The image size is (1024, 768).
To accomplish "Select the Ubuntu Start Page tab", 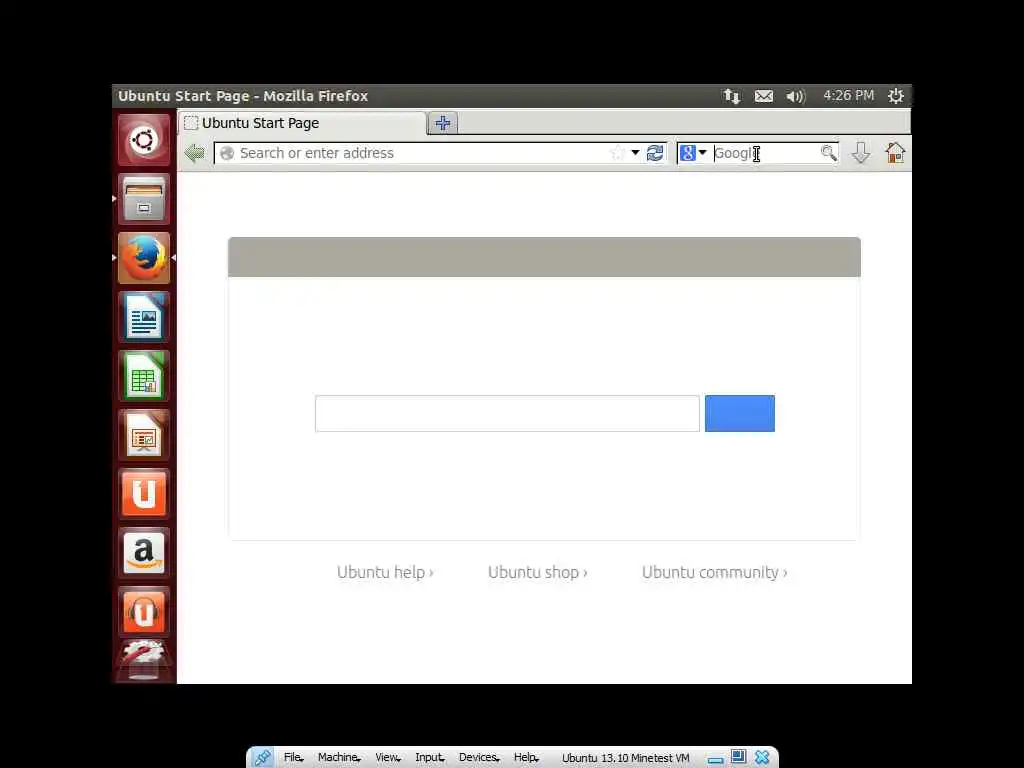I will click(302, 123).
